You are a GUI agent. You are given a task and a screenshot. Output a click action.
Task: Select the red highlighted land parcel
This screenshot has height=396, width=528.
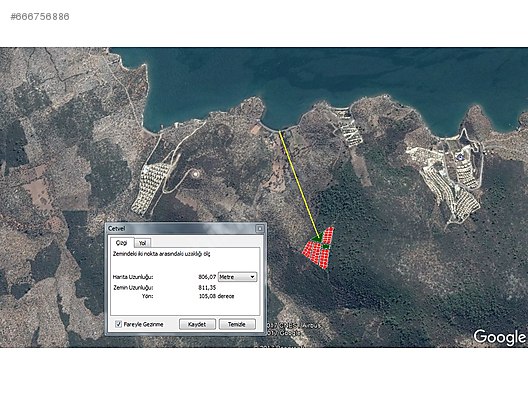[x=319, y=249]
